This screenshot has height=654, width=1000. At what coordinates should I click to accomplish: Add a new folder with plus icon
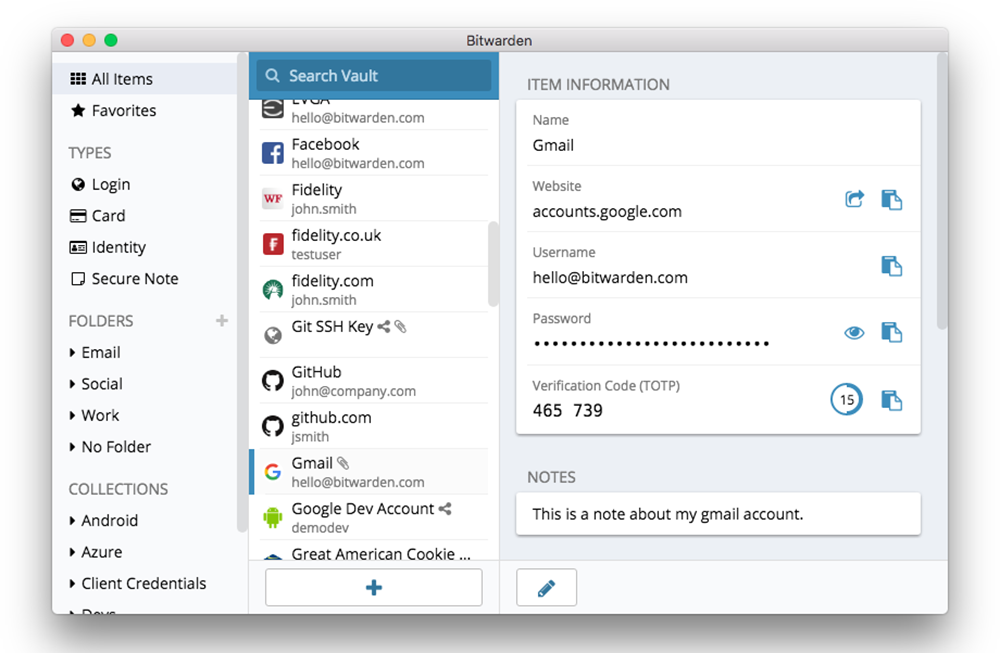click(221, 320)
